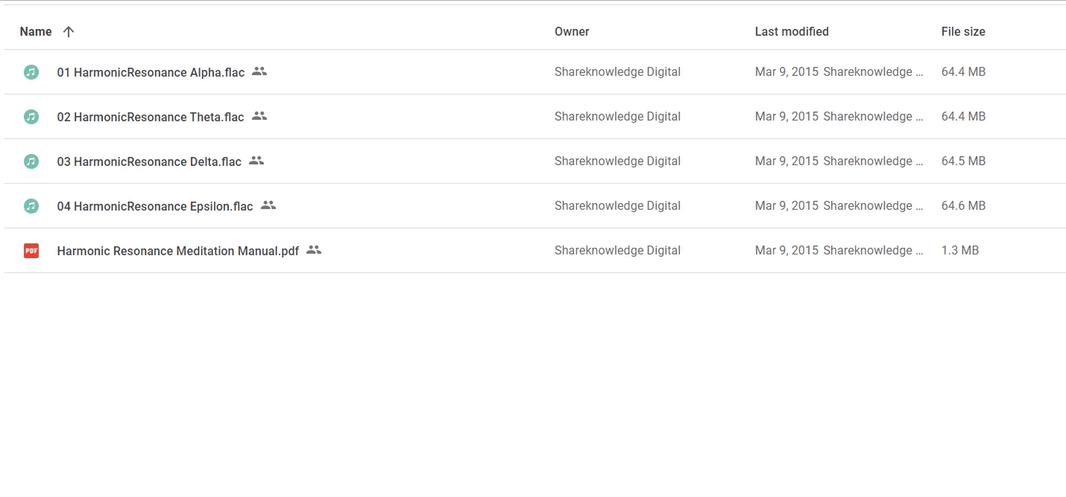Open 01 HarmonicResonance Alpha.flac file name
1066x497 pixels.
pyautogui.click(x=151, y=72)
